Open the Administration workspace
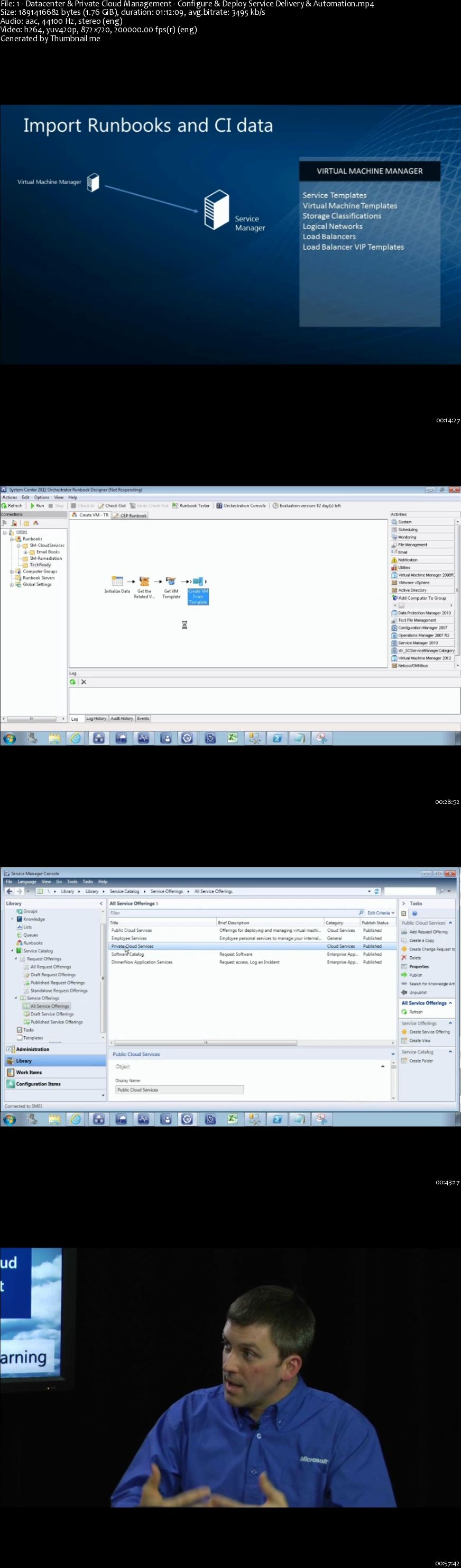Screen dimensions: 461x1568 pos(55,1049)
